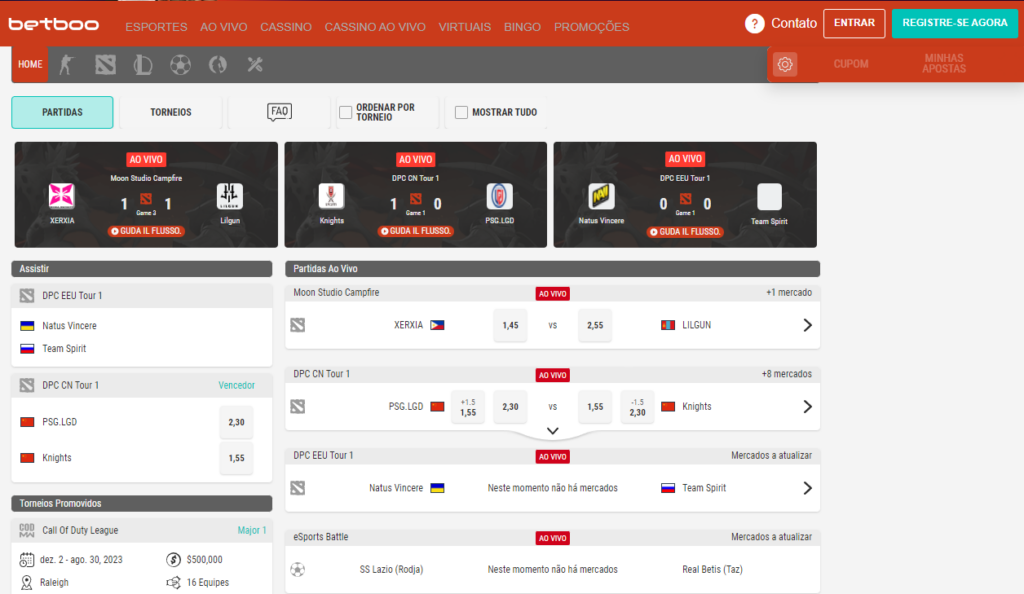Switch to the Partidas tab
The width and height of the screenshot is (1024, 594).
tap(62, 112)
